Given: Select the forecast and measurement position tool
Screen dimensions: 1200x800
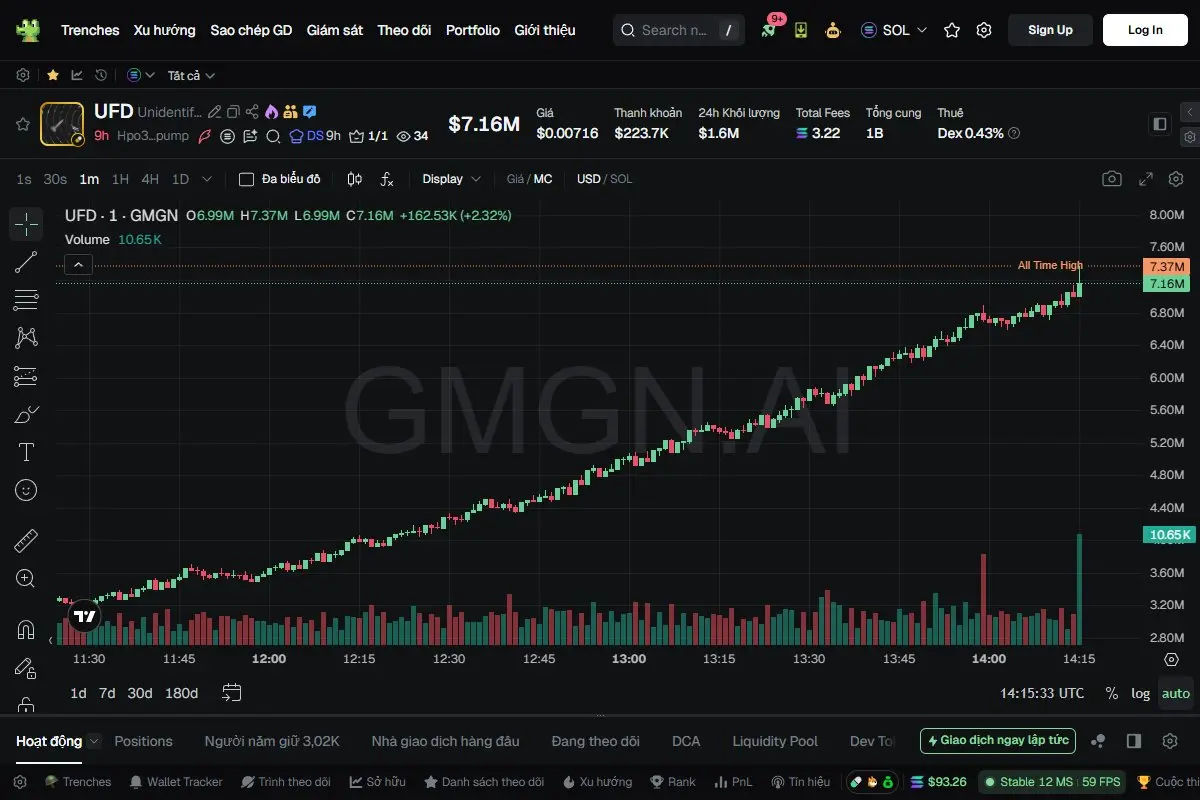Looking at the screenshot, I should 26,376.
